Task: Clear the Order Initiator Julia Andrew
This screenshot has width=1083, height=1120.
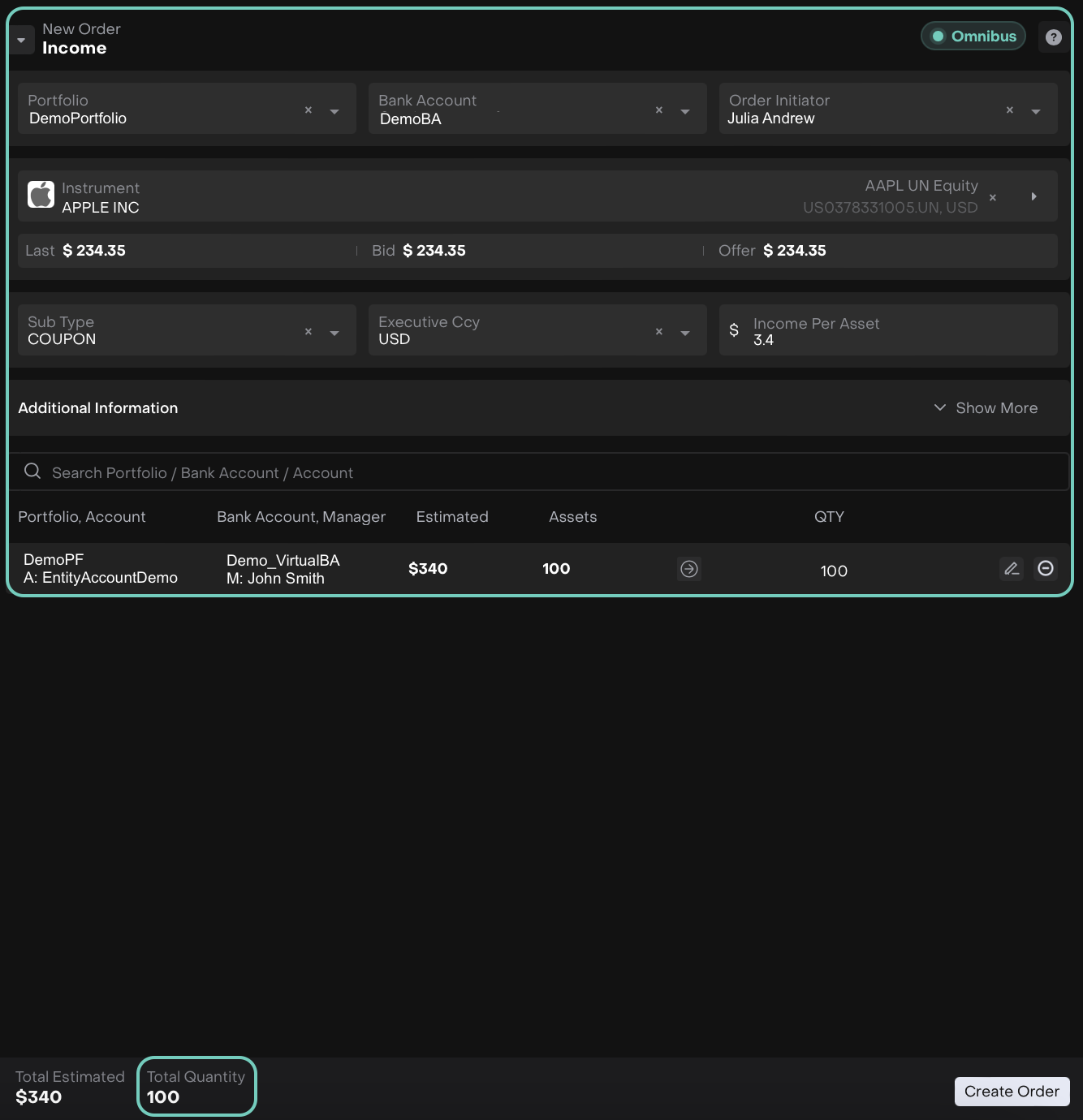Action: 1010,110
